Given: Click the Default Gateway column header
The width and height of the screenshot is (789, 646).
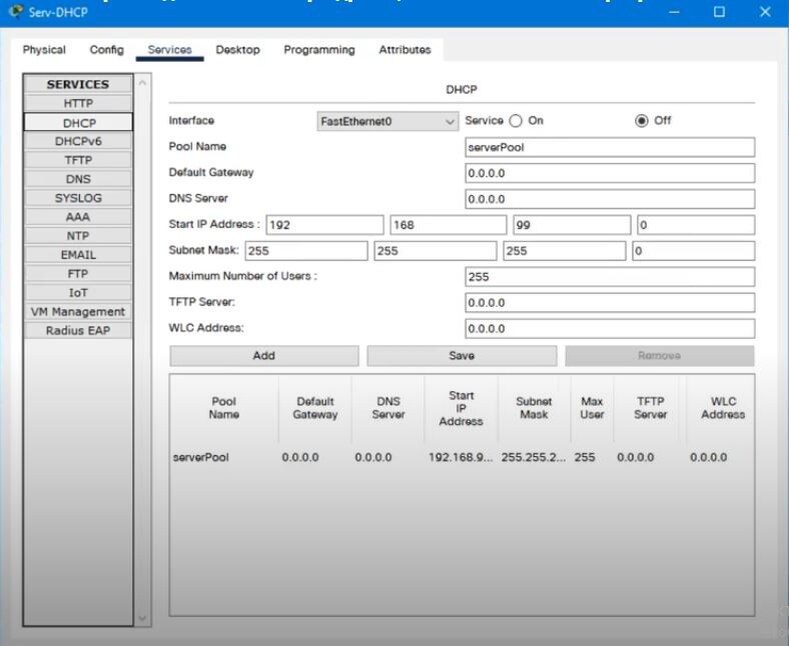Looking at the screenshot, I should click(x=315, y=408).
